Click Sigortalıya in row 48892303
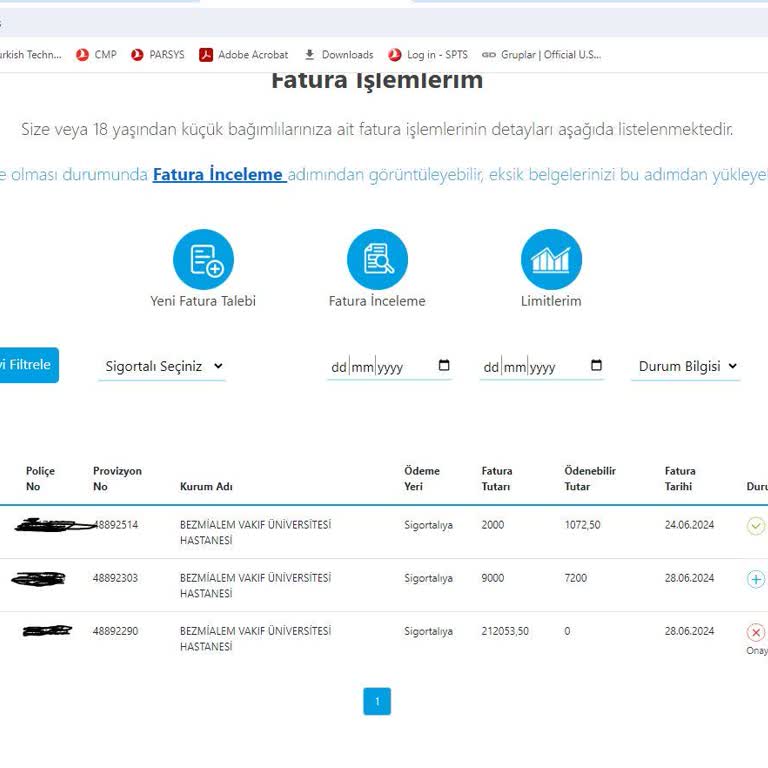 428,578
